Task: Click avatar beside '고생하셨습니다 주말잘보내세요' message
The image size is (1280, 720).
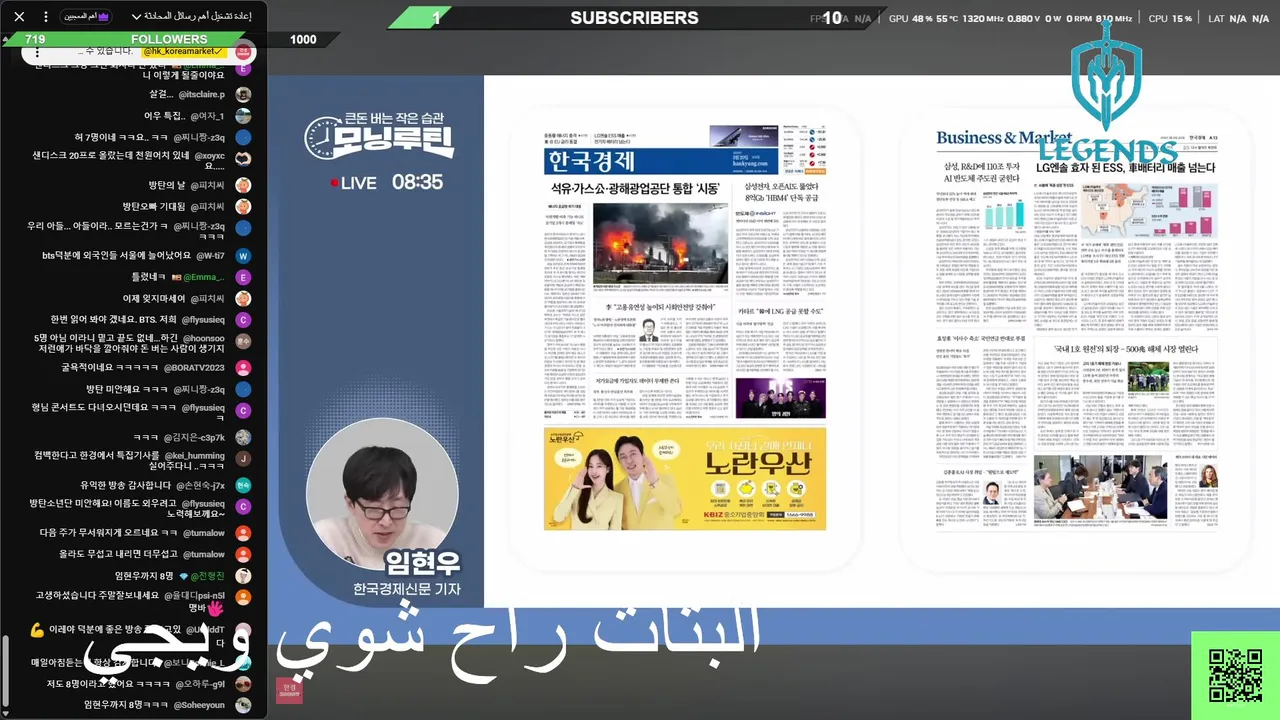Action: click(243, 597)
